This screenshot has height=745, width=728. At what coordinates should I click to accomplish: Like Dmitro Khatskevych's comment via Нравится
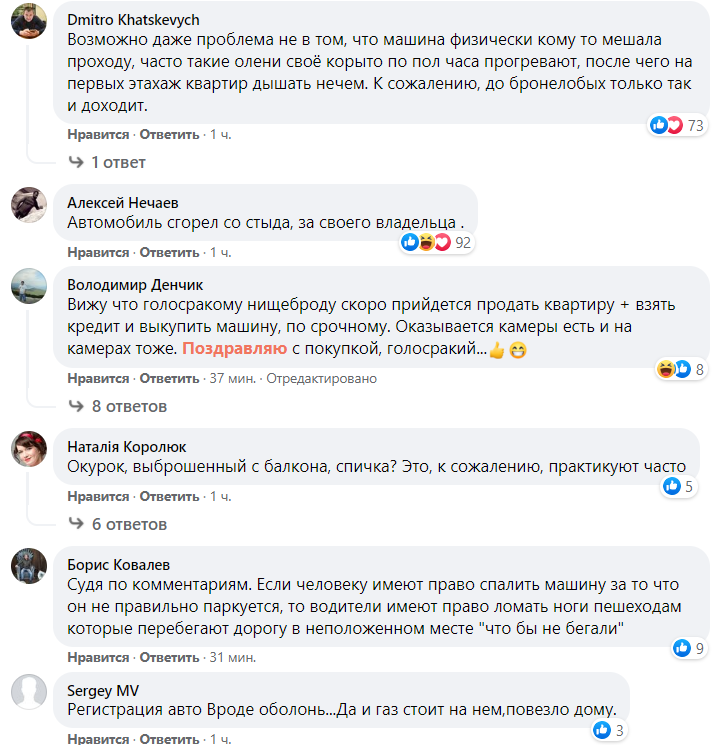coord(98,134)
